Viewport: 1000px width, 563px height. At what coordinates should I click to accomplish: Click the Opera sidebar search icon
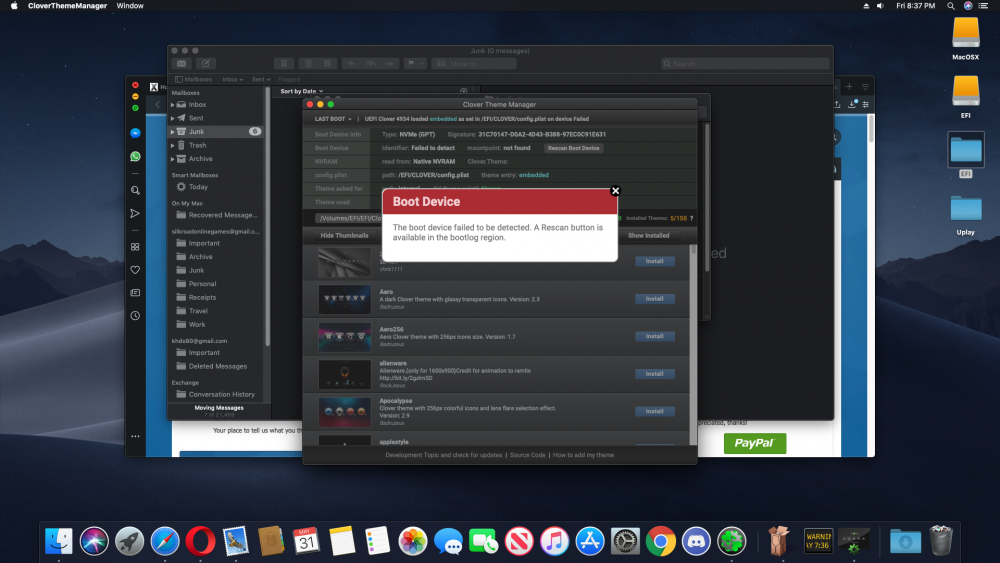pyautogui.click(x=135, y=190)
